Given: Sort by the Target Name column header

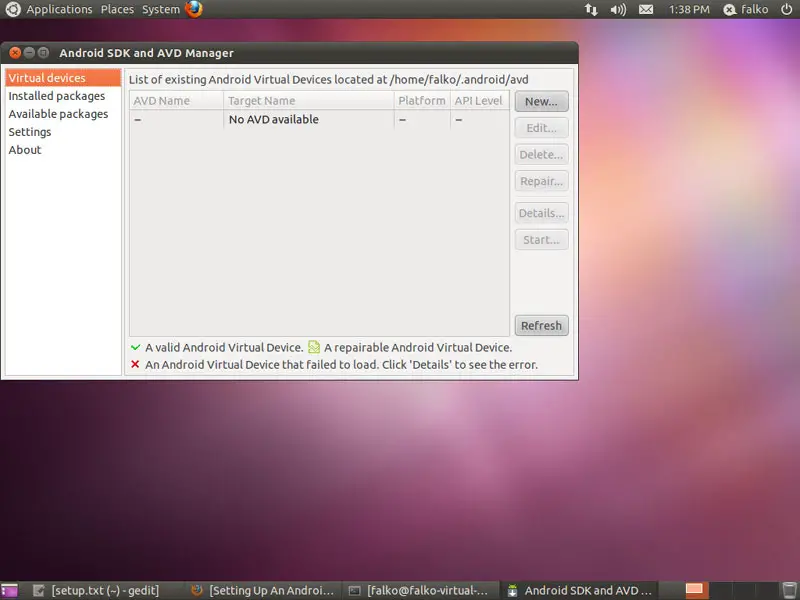Looking at the screenshot, I should click(x=309, y=101).
